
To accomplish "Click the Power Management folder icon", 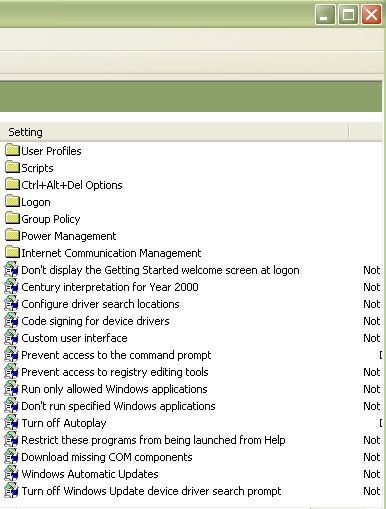I will tap(12, 235).
